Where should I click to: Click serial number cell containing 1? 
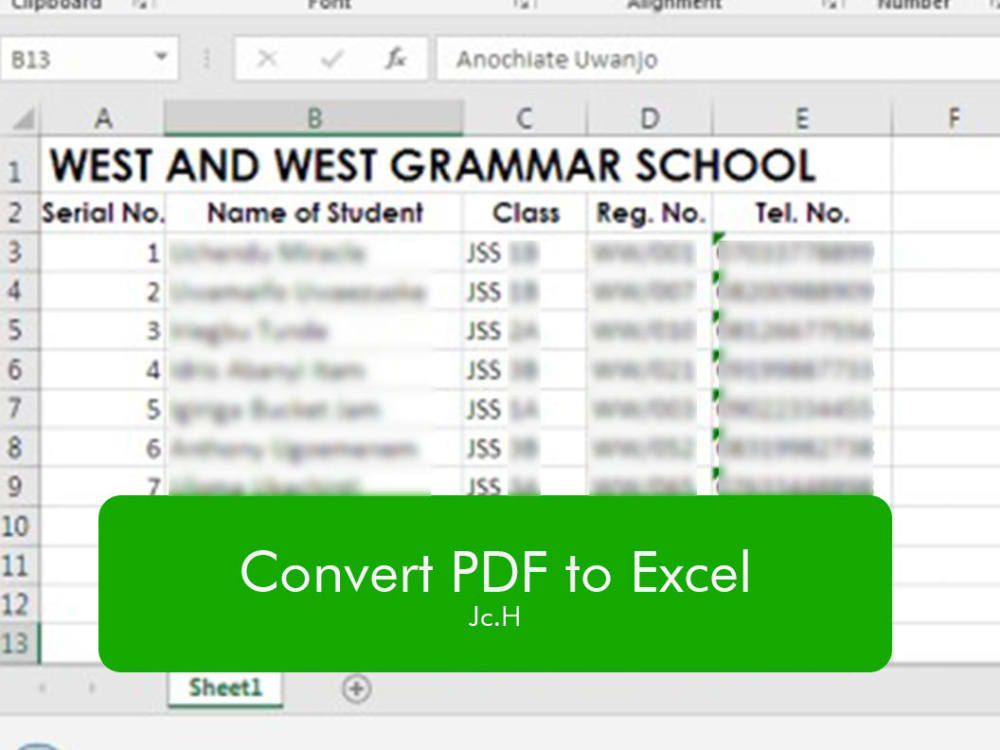coord(103,253)
